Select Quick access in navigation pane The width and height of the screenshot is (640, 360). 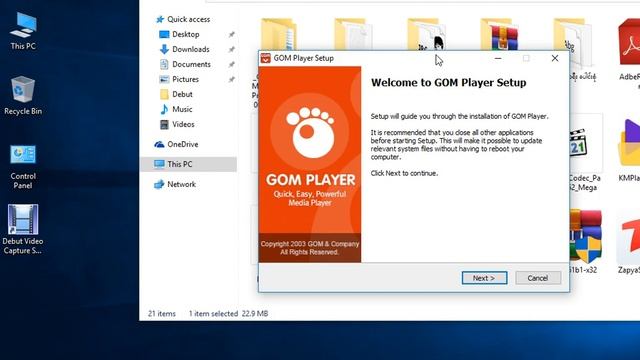pos(188,19)
